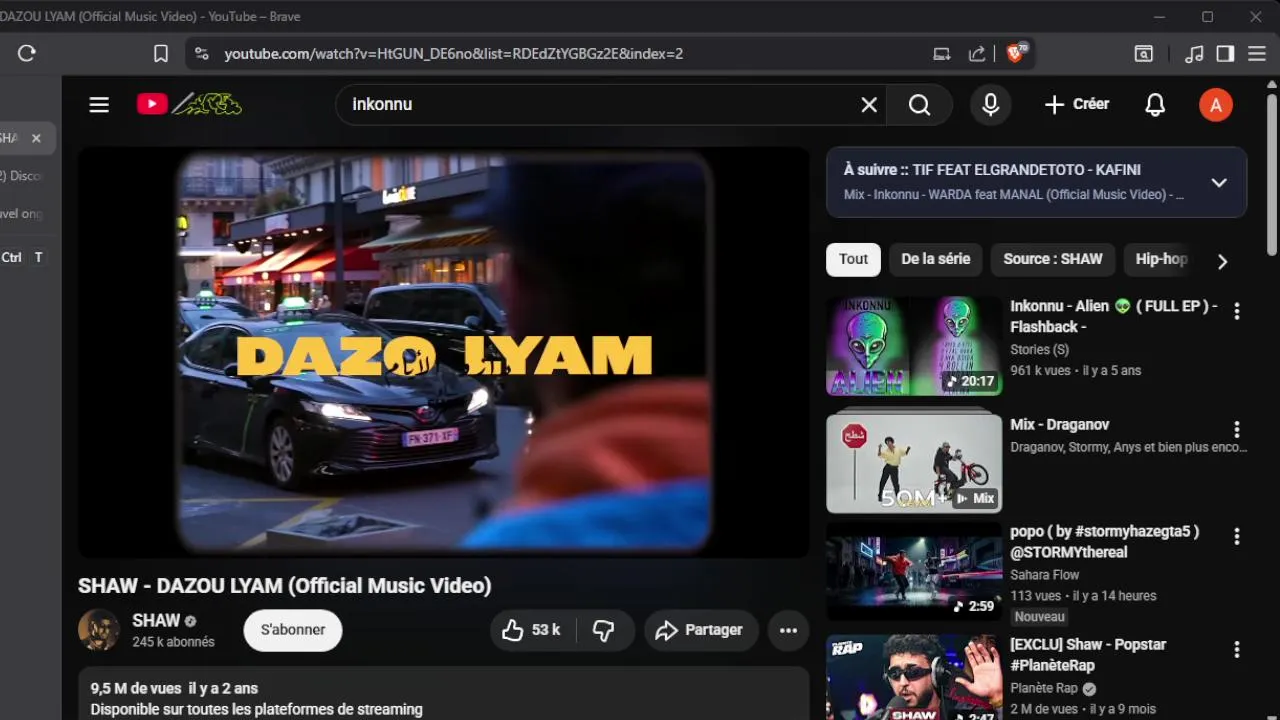The width and height of the screenshot is (1280, 720).
Task: Open the Brave Leo sidebar search icon
Action: coord(1143,54)
